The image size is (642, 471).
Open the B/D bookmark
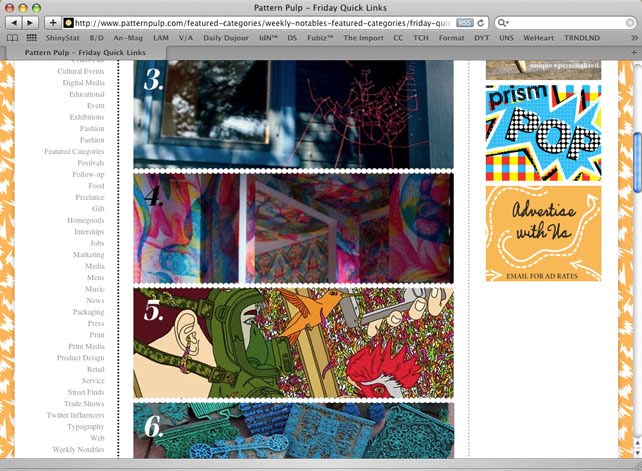[97, 38]
